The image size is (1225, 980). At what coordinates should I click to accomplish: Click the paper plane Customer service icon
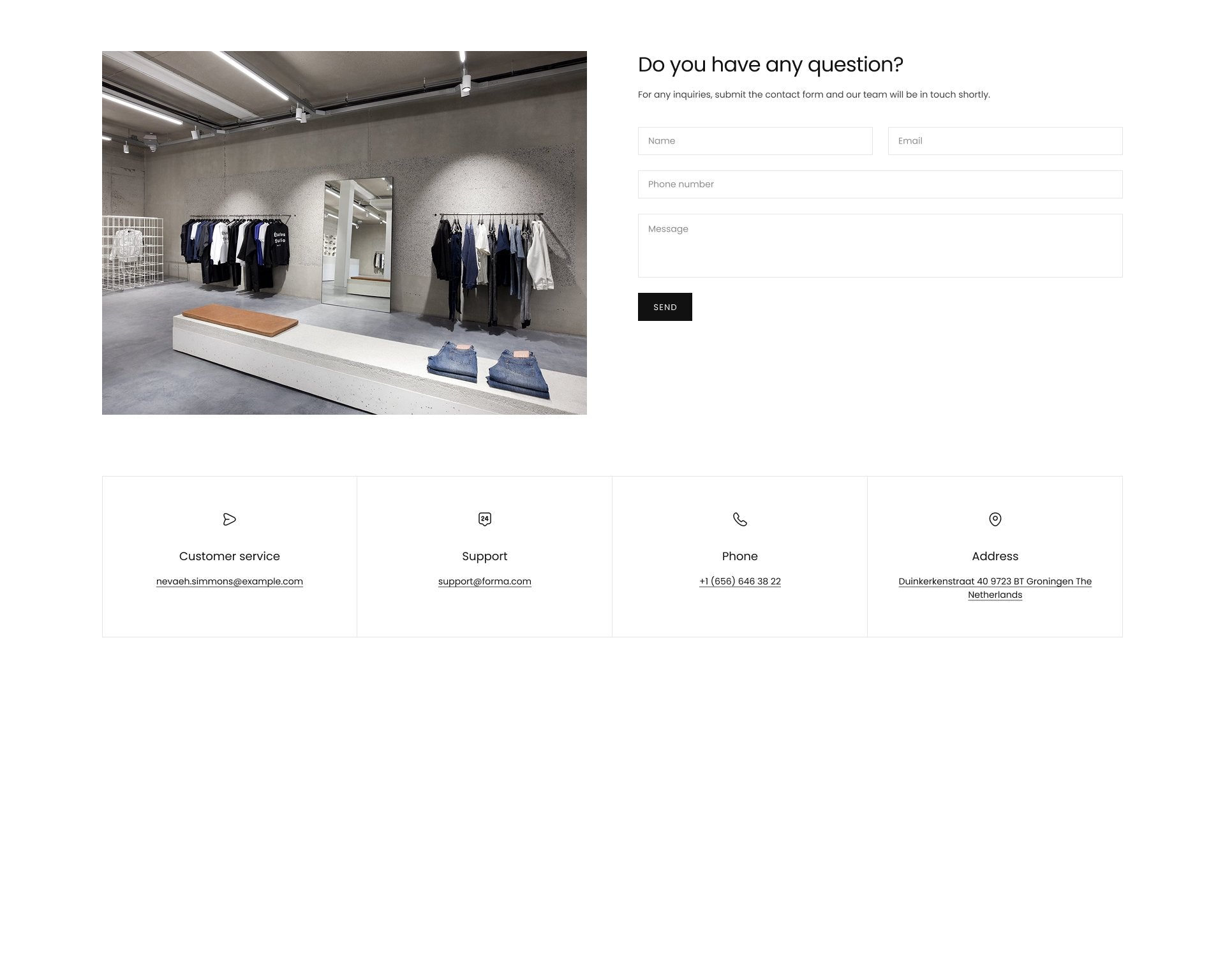pyautogui.click(x=230, y=519)
